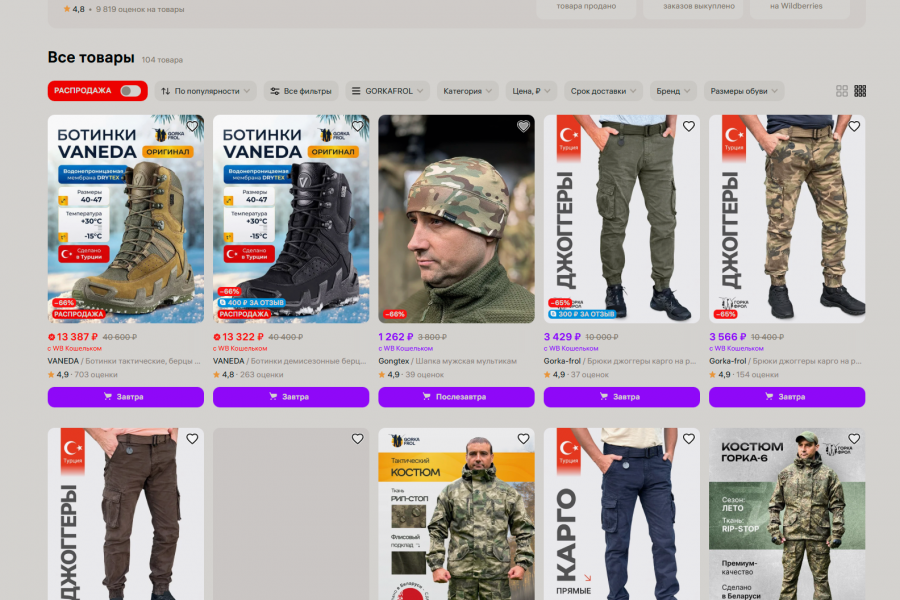The width and height of the screenshot is (900, 600).
Task: Expand the Бренд dropdown
Action: click(673, 91)
